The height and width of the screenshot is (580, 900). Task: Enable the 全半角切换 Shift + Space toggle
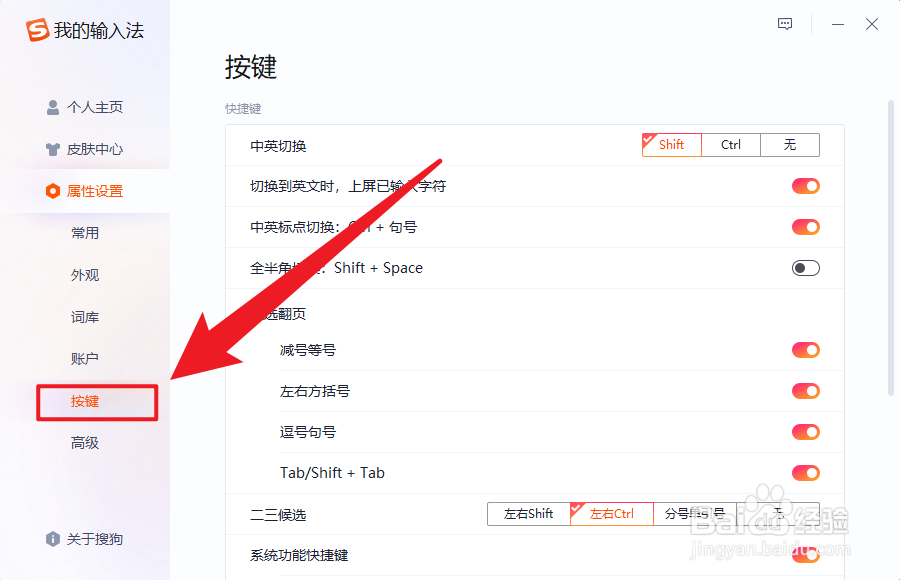pyautogui.click(x=805, y=268)
